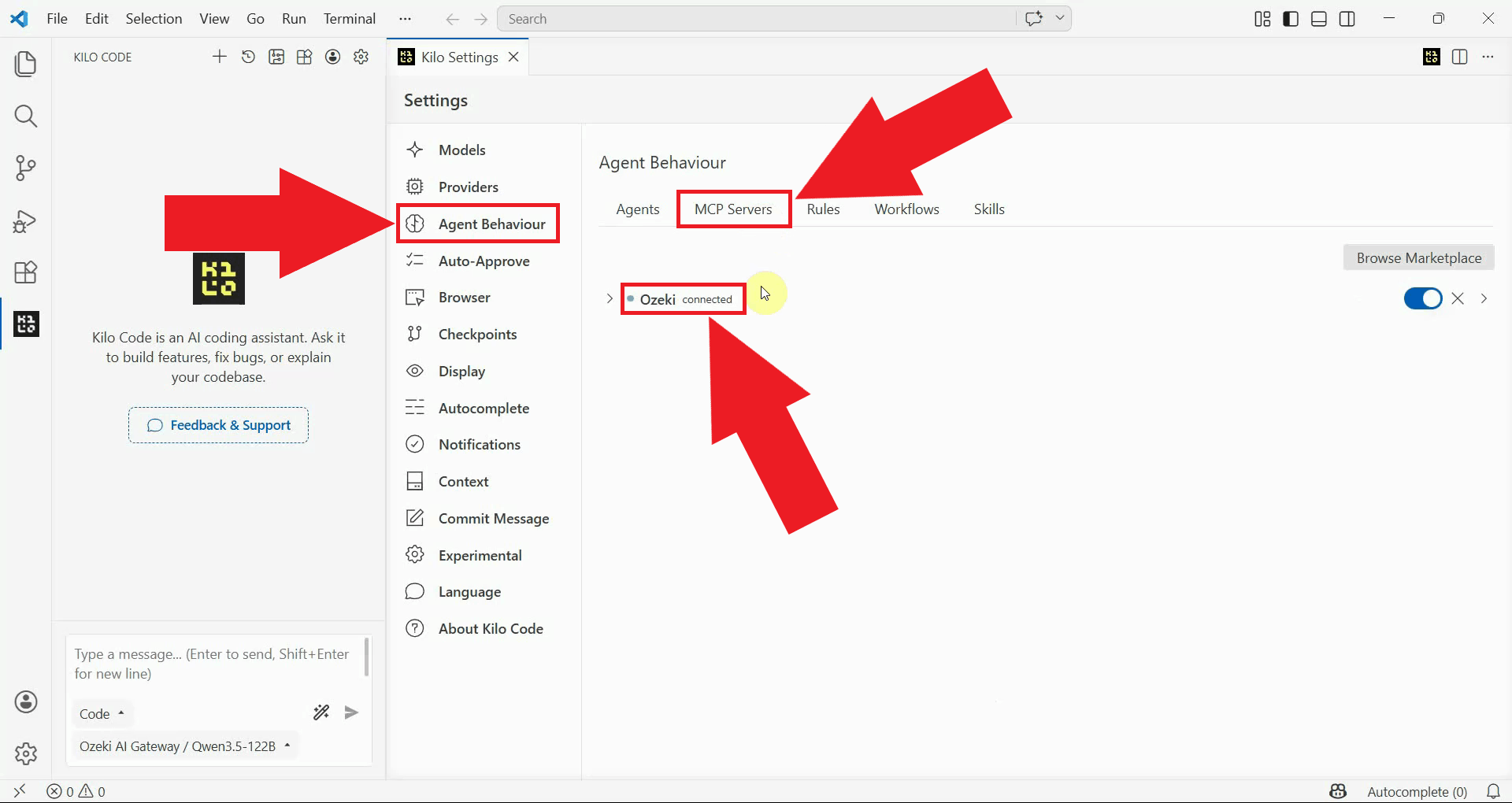Switch to the Workflows tab
1512x803 pixels.
tap(906, 209)
